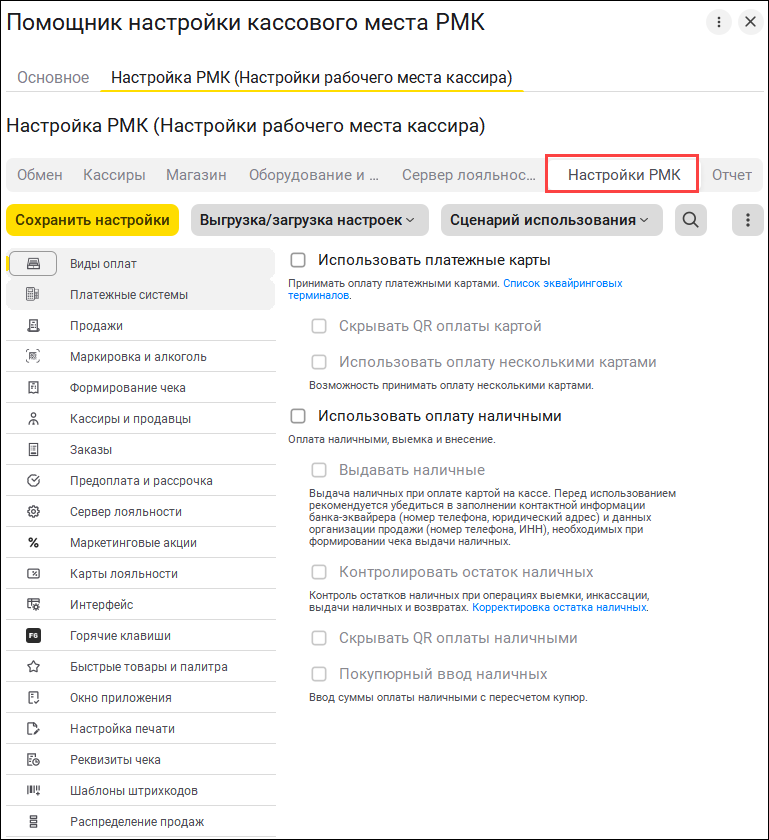Open Сценарий использования dropdown
Viewport: 769px width, 840px height.
[551, 220]
